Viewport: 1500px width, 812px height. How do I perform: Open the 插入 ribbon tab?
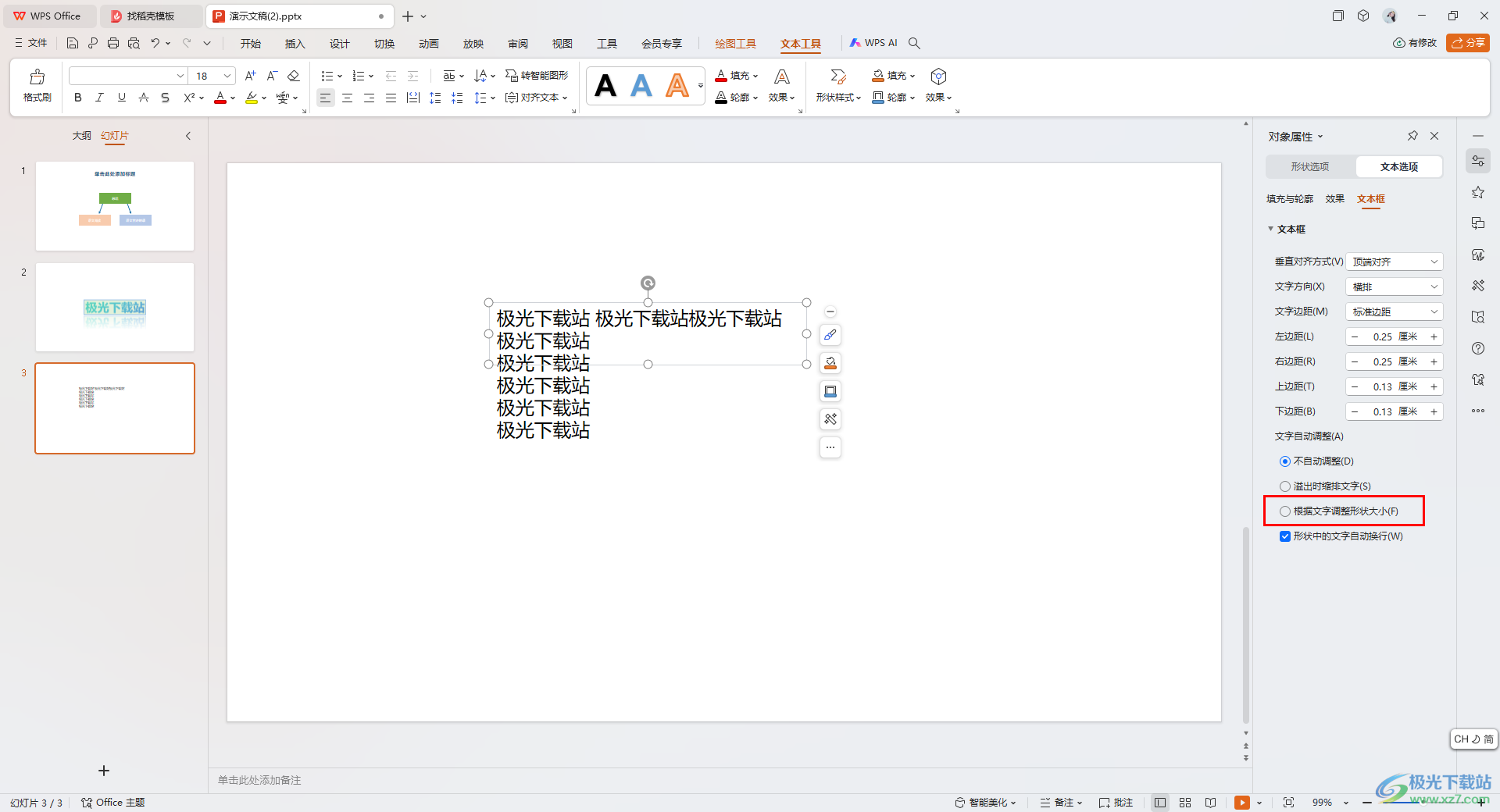(x=295, y=44)
